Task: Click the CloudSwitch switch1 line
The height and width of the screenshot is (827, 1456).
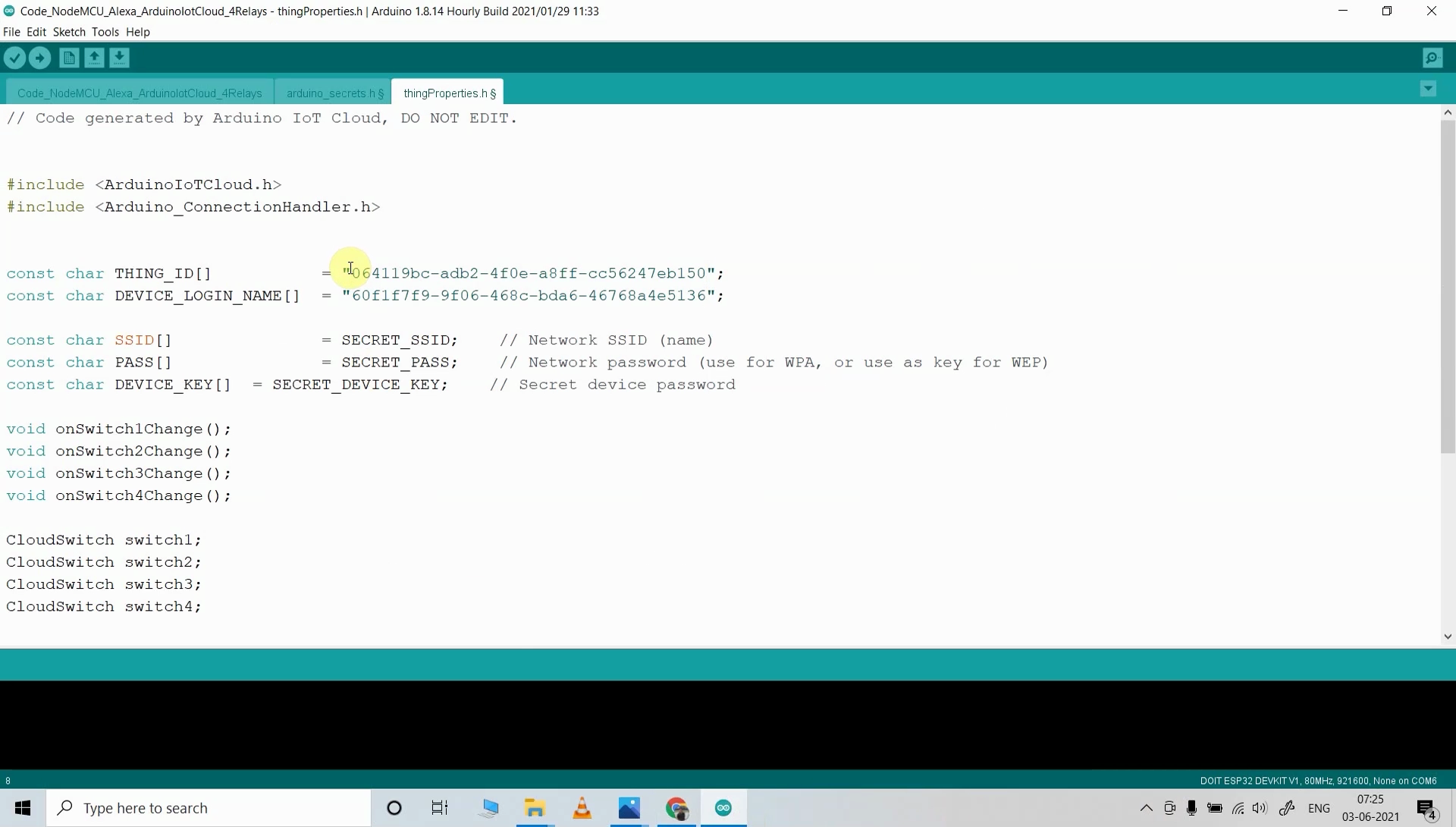Action: [x=104, y=539]
